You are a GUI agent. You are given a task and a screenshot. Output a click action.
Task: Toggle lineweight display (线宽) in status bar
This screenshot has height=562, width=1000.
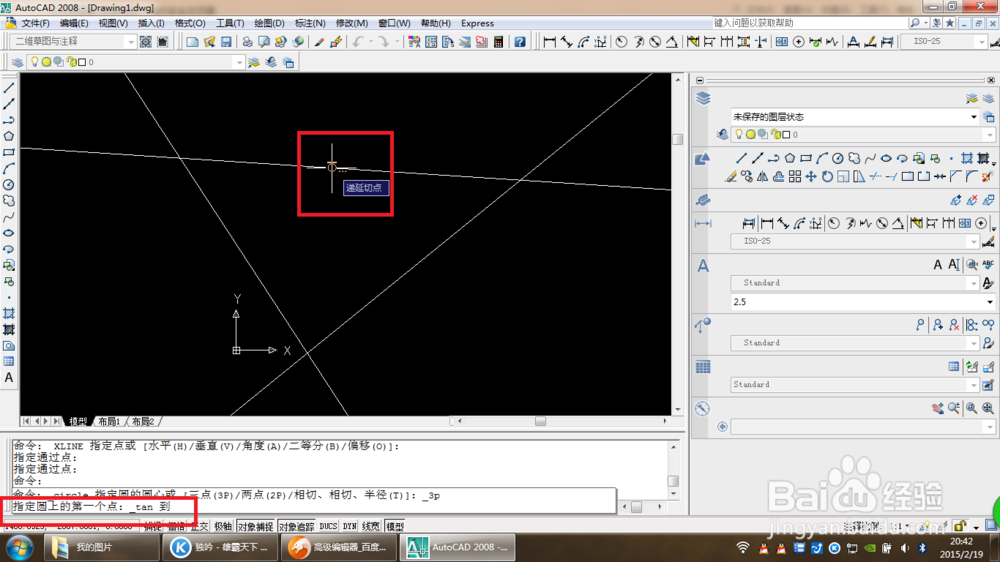pos(371,526)
